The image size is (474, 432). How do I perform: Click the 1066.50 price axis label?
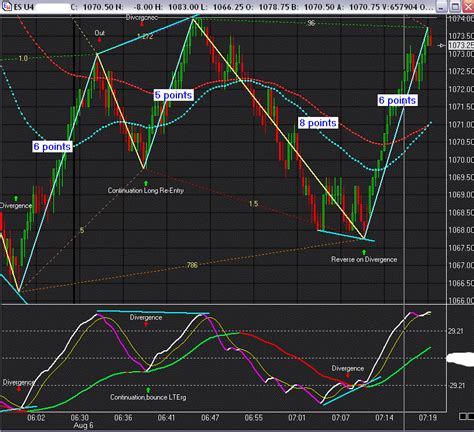(461, 283)
